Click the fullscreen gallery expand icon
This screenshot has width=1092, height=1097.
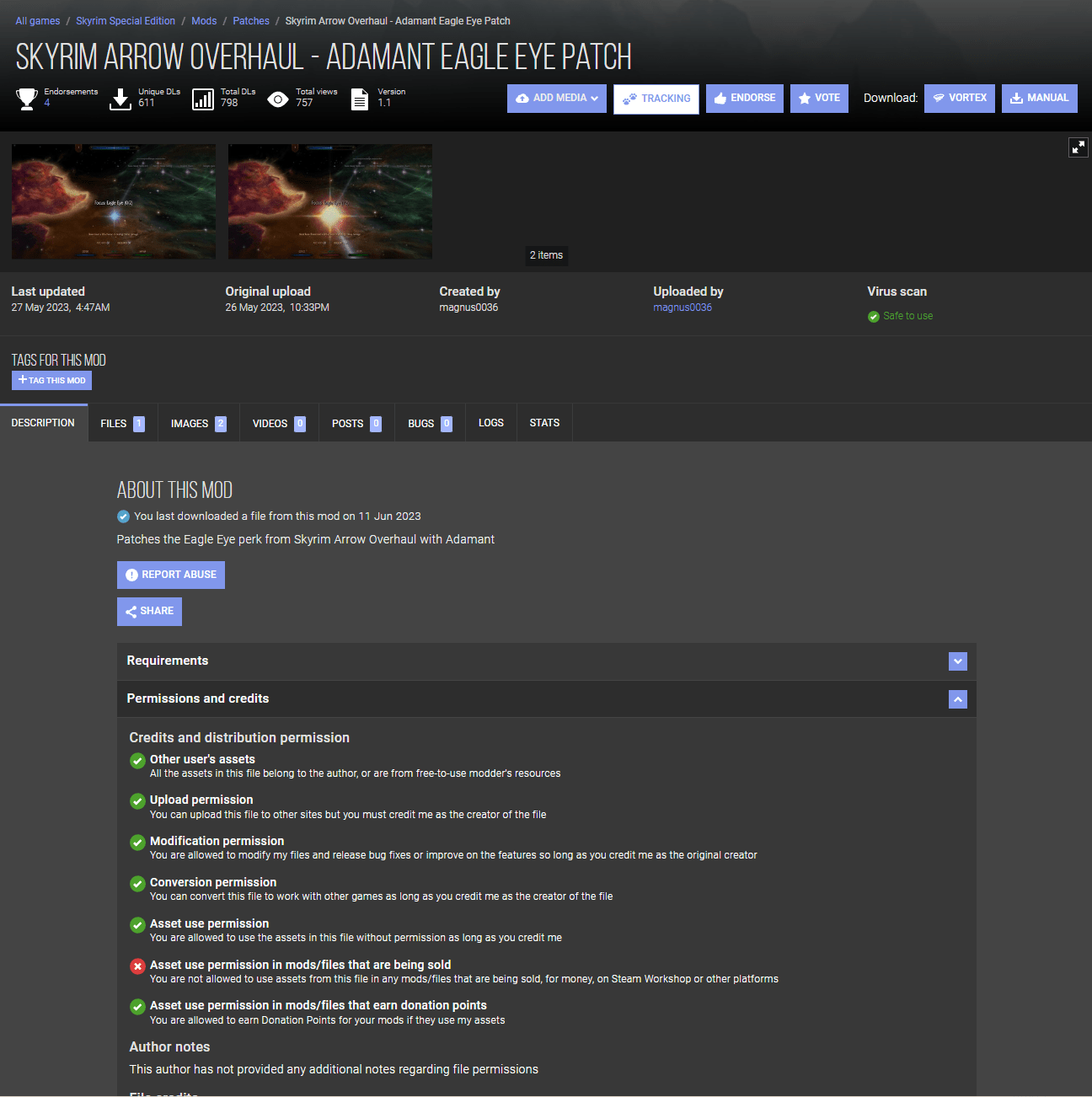(1078, 147)
